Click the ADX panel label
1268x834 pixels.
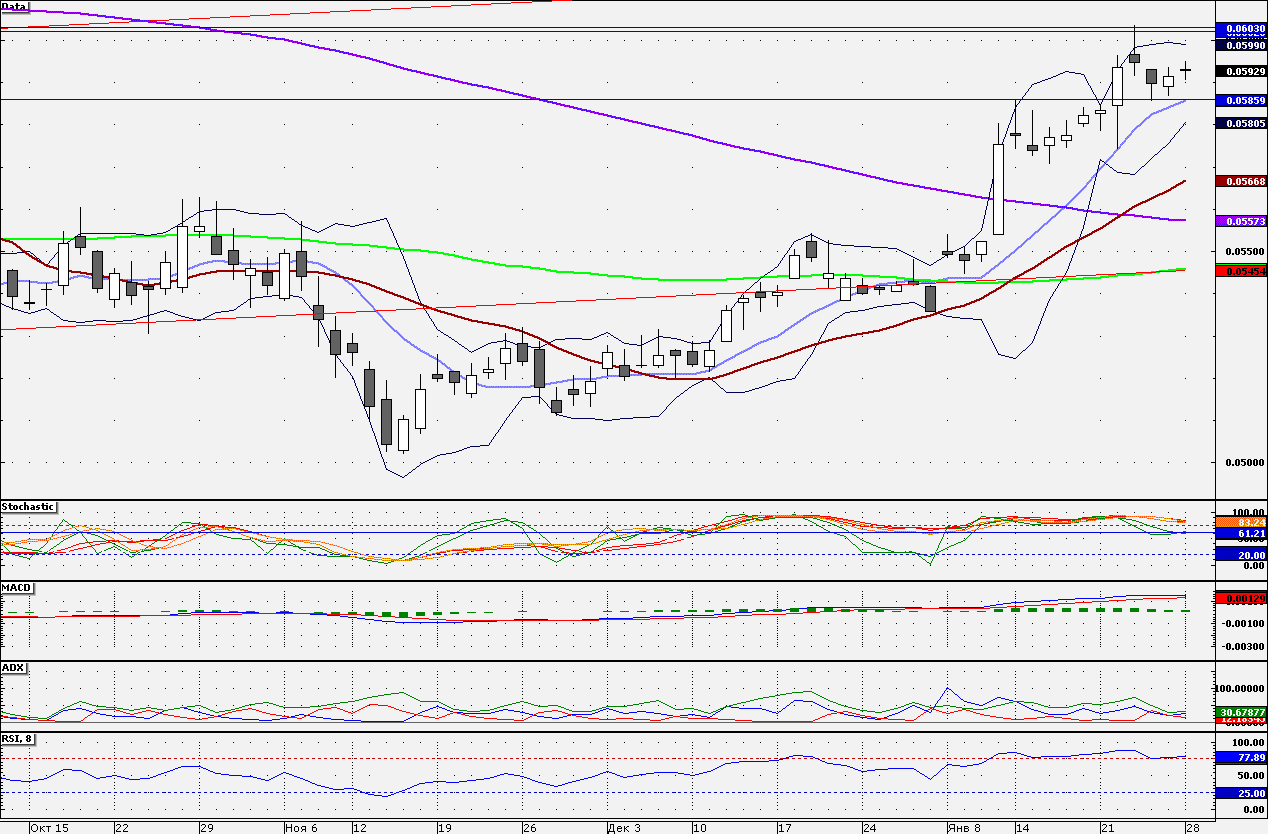[x=13, y=667]
